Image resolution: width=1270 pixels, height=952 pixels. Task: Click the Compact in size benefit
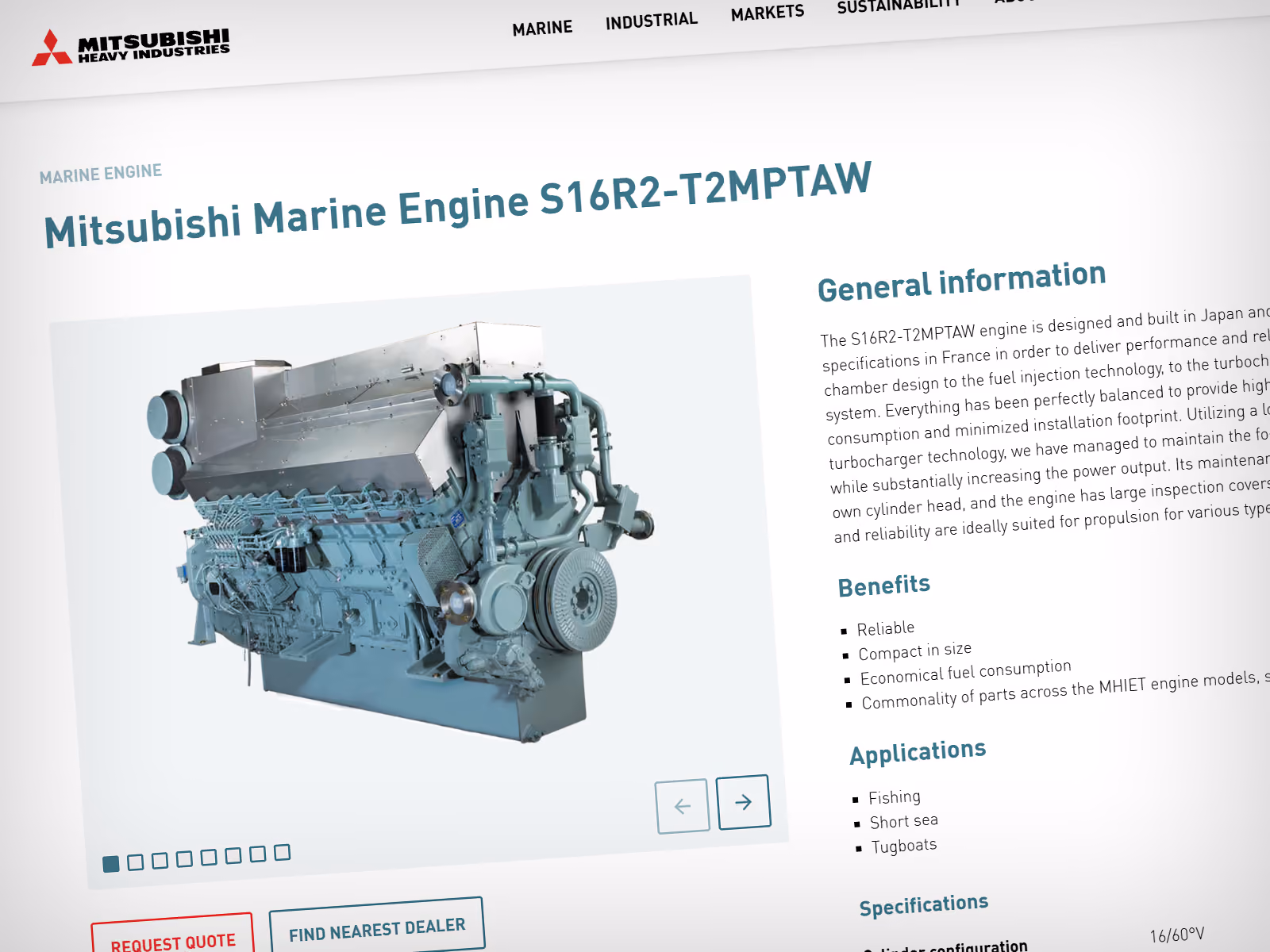[x=915, y=651]
